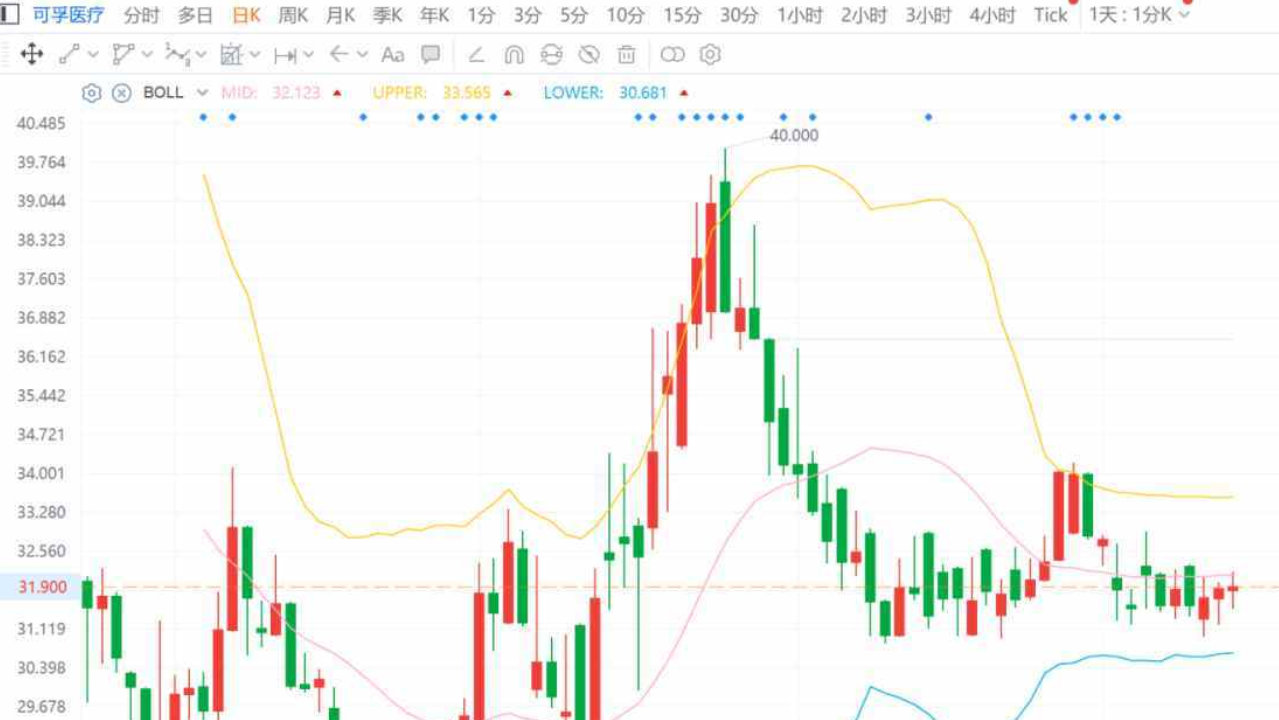Switch to the 2小时 interval
This screenshot has width=1279, height=720.
pyautogui.click(x=864, y=15)
